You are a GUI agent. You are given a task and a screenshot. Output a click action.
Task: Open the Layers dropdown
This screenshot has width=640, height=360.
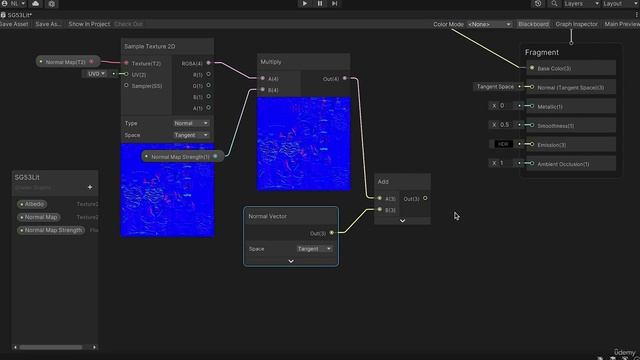[x=581, y=4]
